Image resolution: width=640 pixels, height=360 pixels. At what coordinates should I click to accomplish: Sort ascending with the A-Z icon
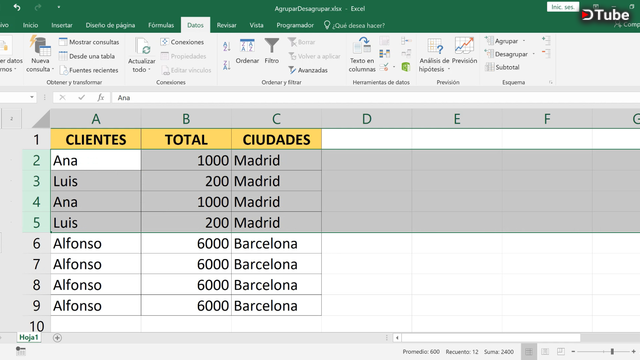tap(227, 47)
